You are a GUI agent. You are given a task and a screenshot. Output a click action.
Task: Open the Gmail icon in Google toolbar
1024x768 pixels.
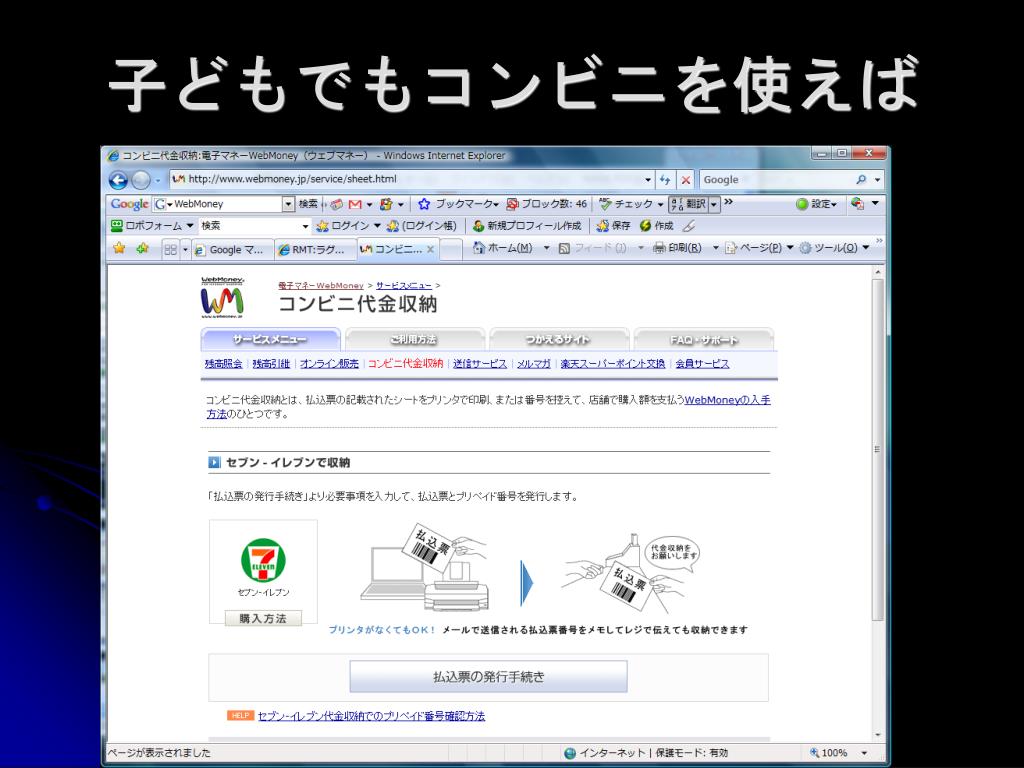(355, 204)
